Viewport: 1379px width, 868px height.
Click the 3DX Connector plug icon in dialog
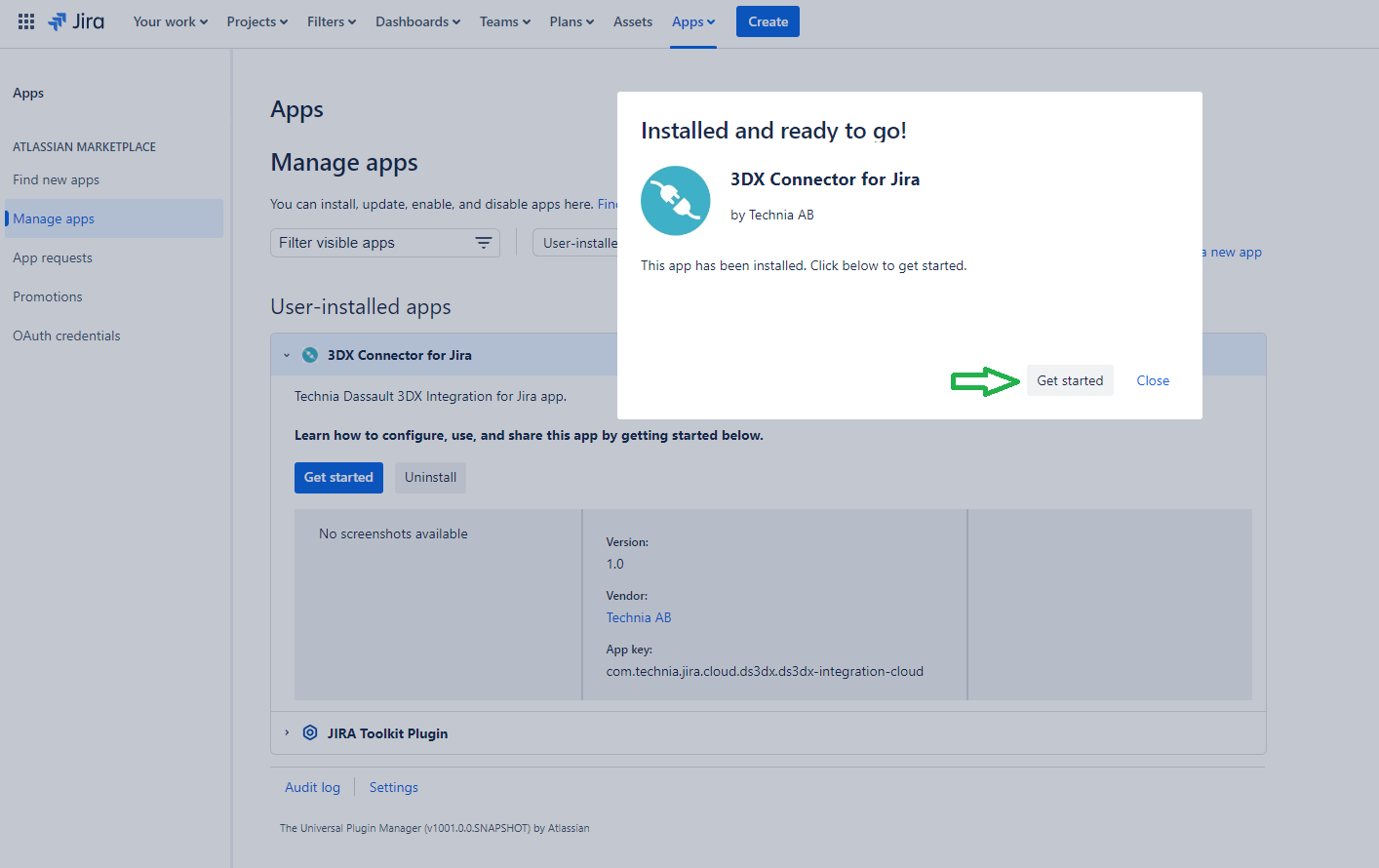(x=675, y=201)
